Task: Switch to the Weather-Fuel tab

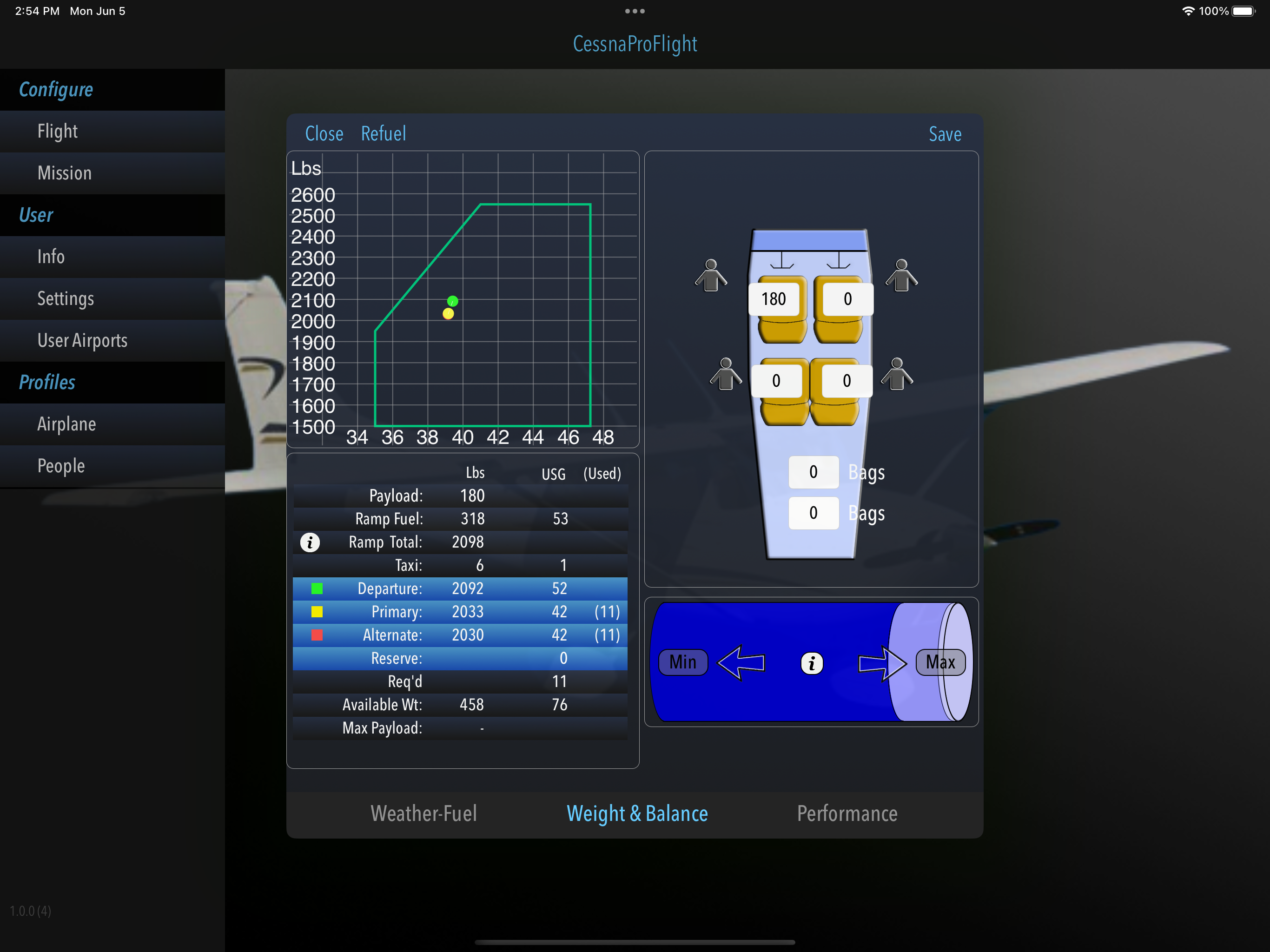Action: [x=423, y=813]
